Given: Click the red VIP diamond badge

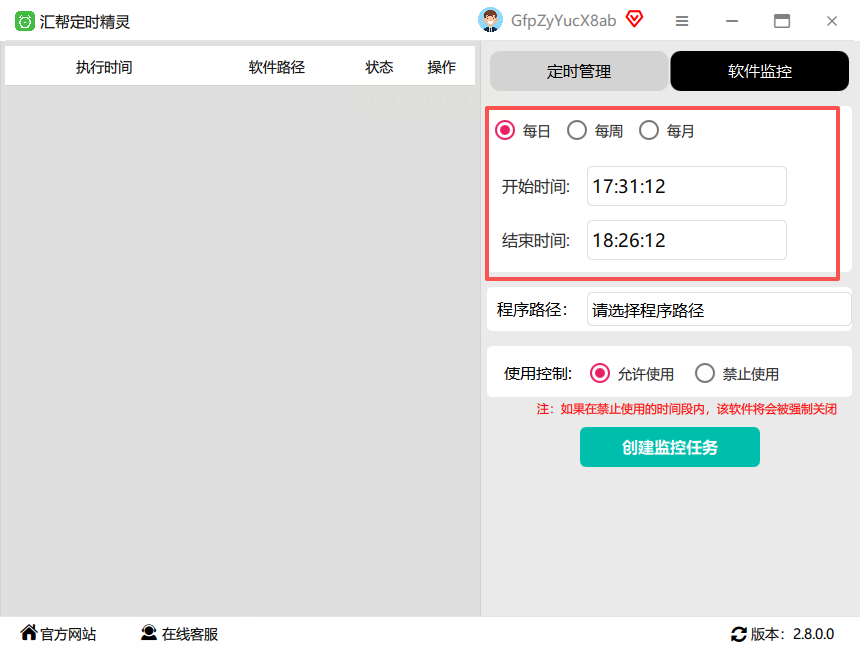Looking at the screenshot, I should (x=635, y=19).
